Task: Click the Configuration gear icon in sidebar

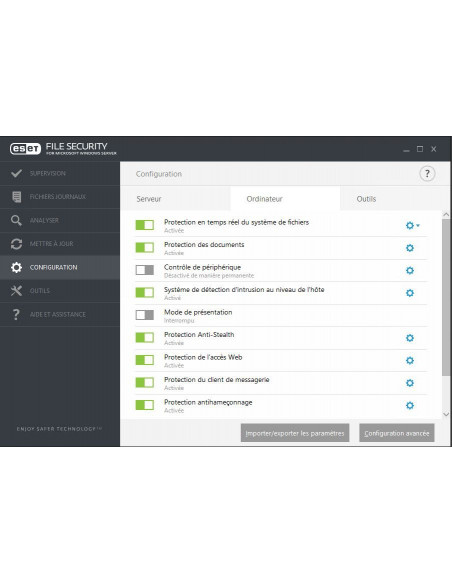Action: click(16, 267)
